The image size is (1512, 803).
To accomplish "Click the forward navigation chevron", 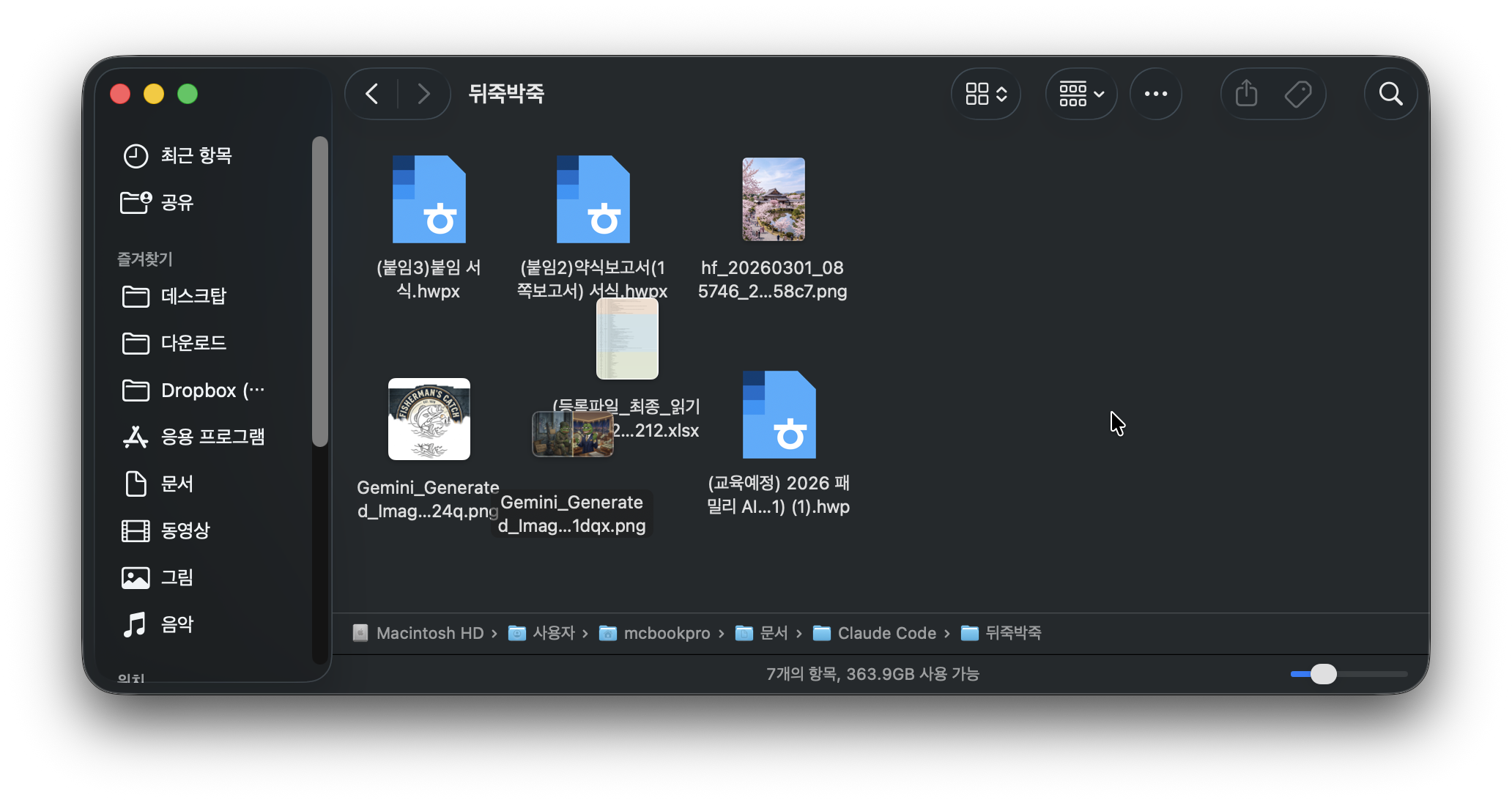I will (423, 94).
